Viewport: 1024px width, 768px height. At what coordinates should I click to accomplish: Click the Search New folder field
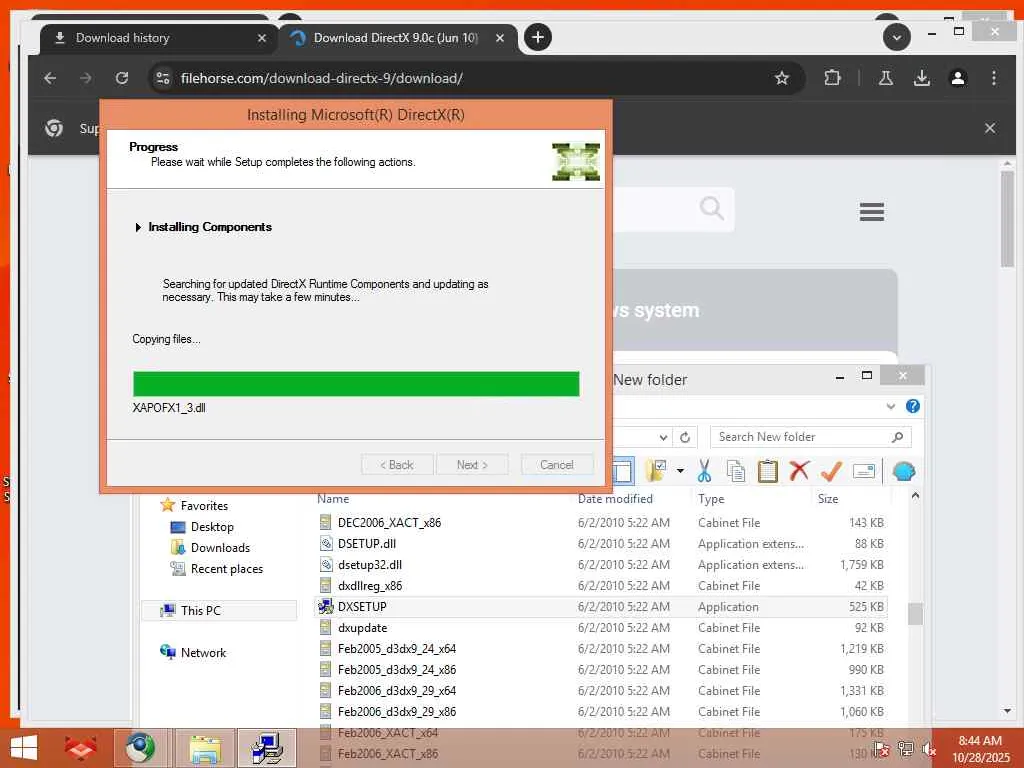810,437
